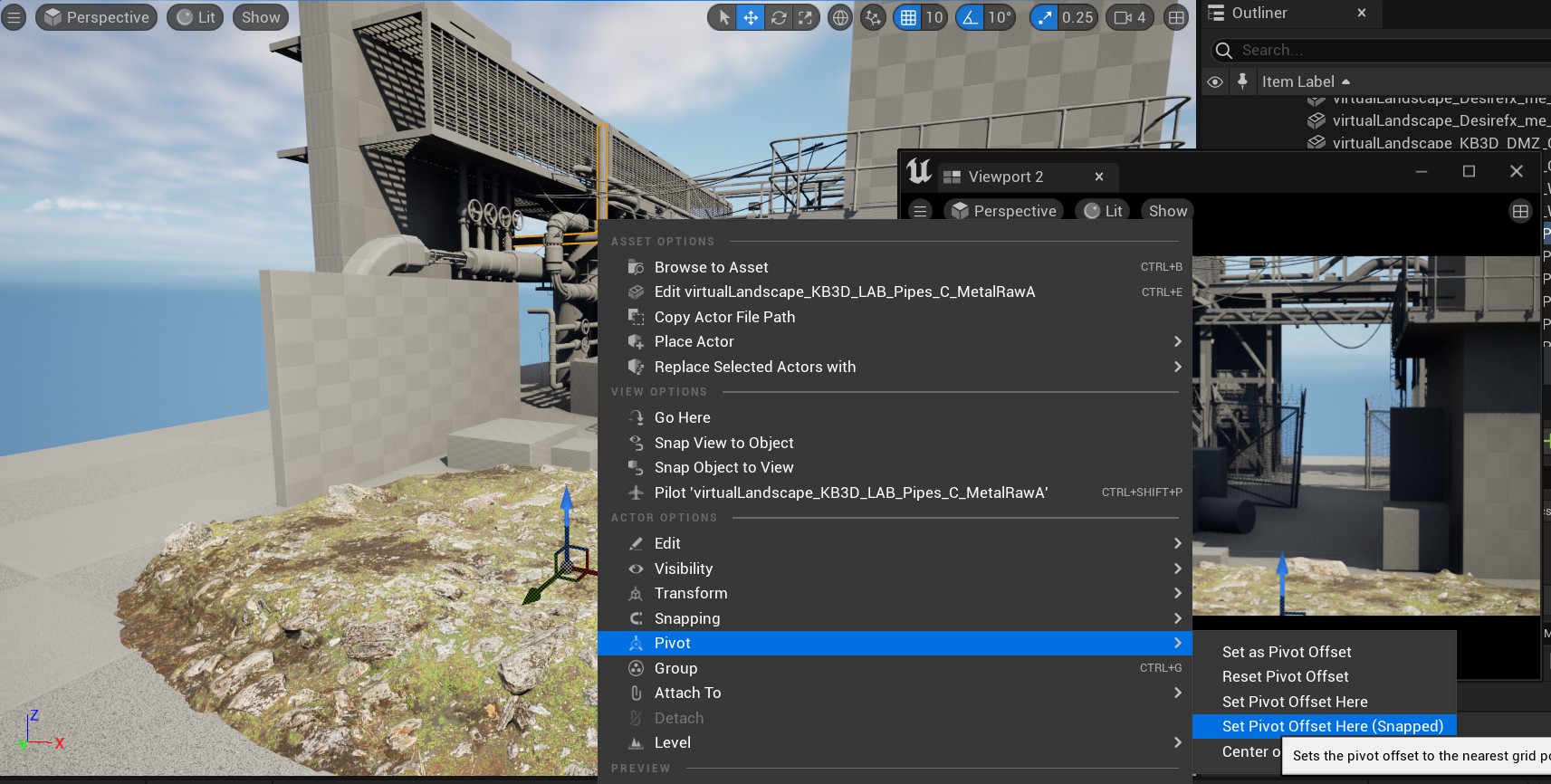Click the select objects arrow tool
Viewport: 1551px width, 784px height.
tap(723, 17)
